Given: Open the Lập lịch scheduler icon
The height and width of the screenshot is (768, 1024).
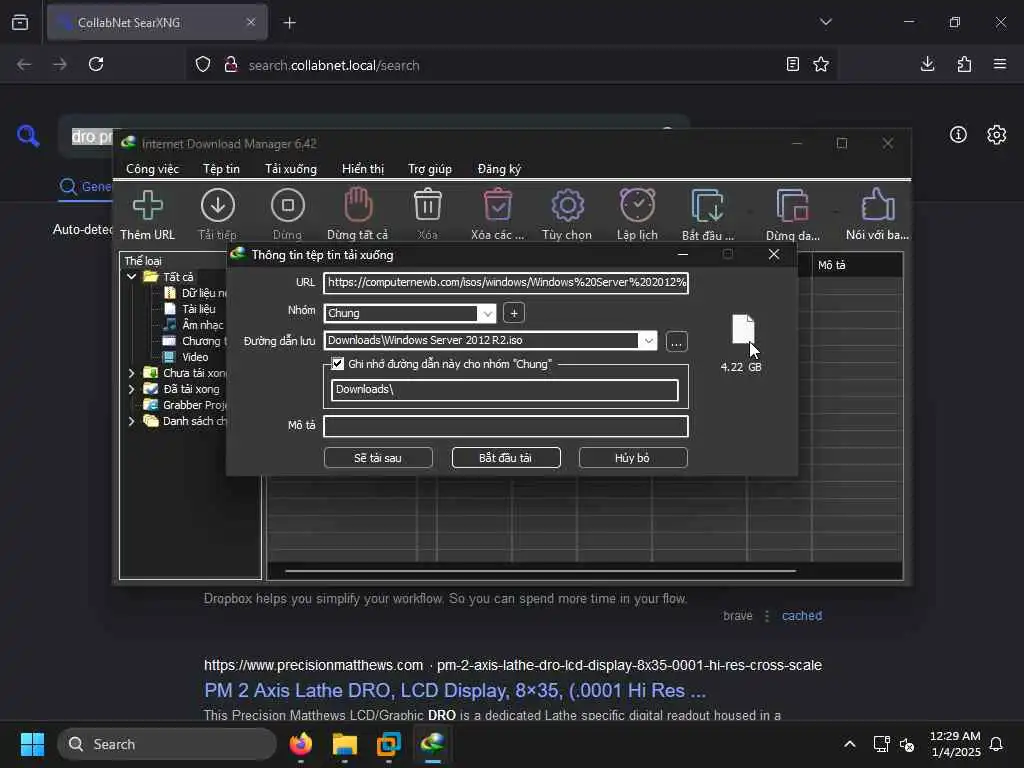Looking at the screenshot, I should point(637,214).
